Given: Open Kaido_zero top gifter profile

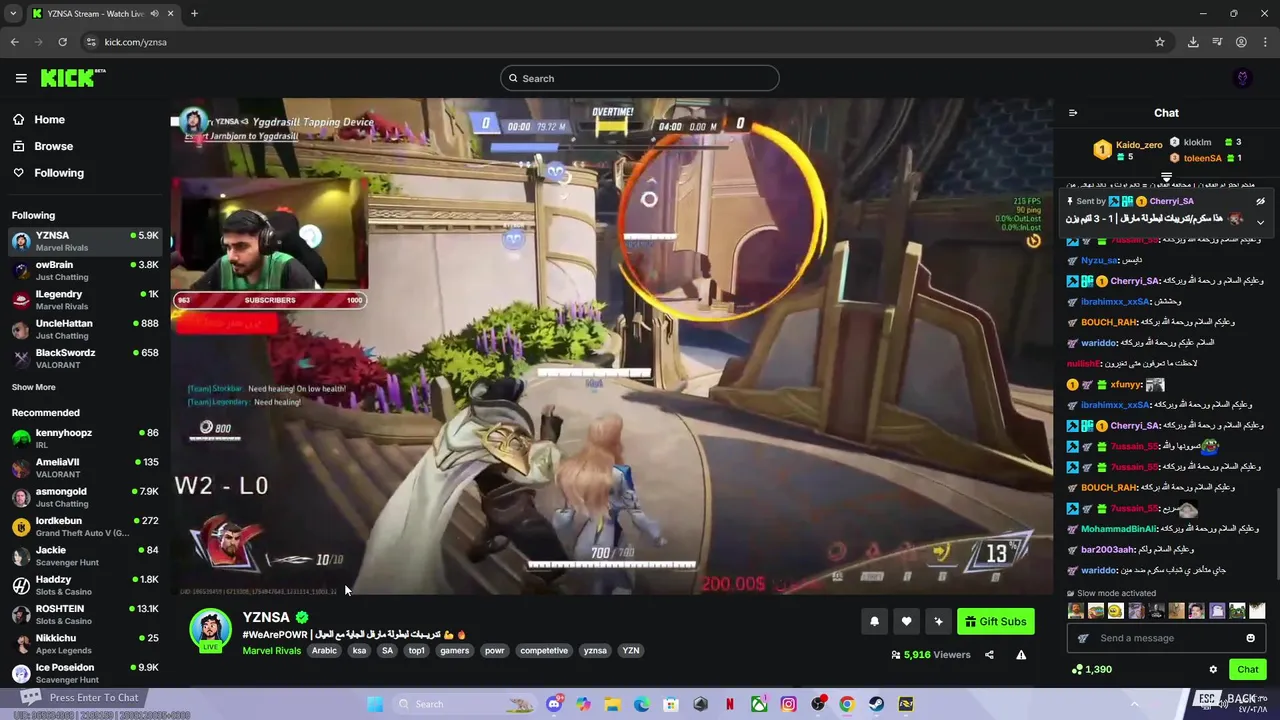Looking at the screenshot, I should (x=1138, y=145).
